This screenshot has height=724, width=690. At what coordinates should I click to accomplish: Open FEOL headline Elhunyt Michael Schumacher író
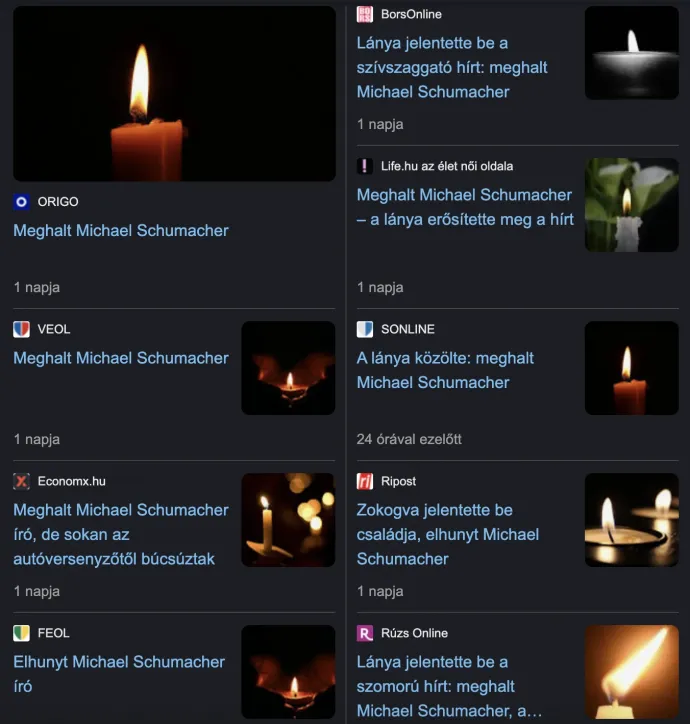click(x=119, y=674)
